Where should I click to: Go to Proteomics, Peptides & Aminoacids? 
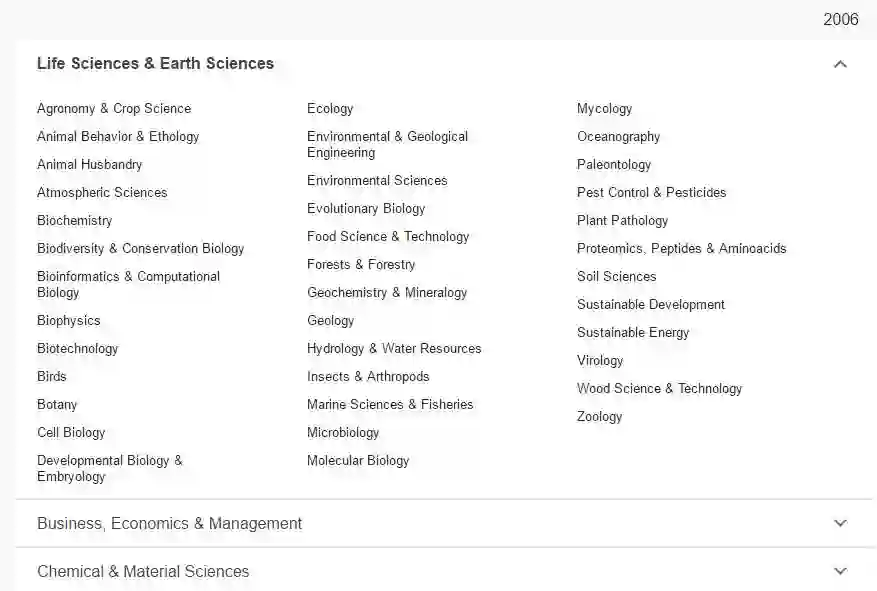point(681,248)
